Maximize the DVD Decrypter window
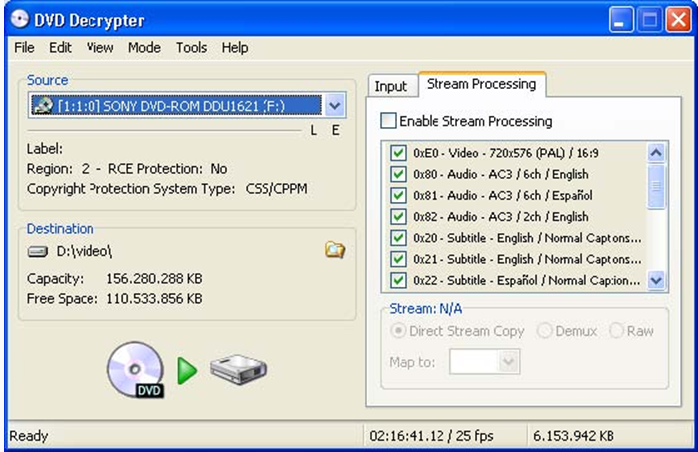Image resolution: width=698 pixels, height=452 pixels. [649, 20]
